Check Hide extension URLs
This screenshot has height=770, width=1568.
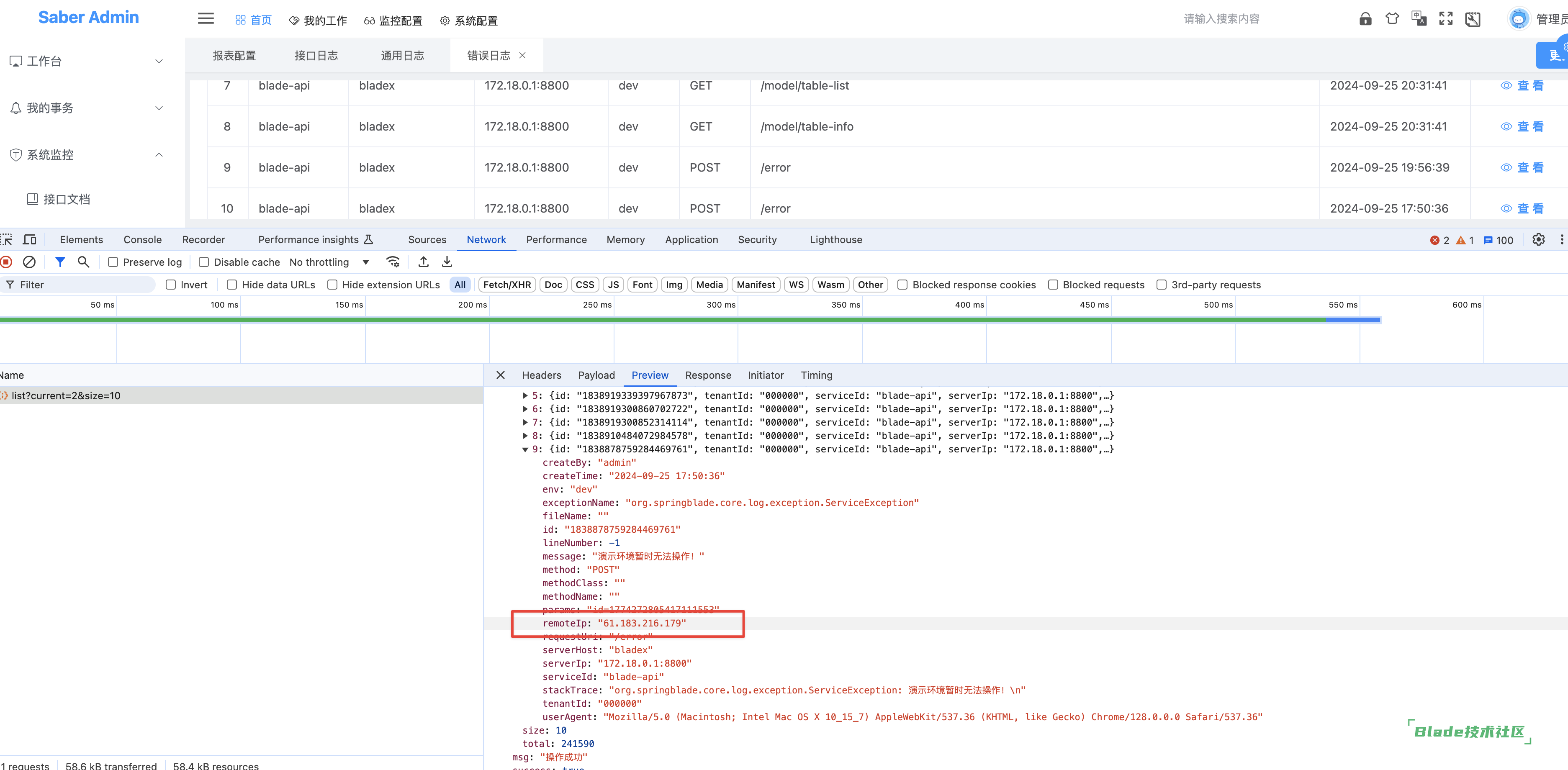(332, 285)
